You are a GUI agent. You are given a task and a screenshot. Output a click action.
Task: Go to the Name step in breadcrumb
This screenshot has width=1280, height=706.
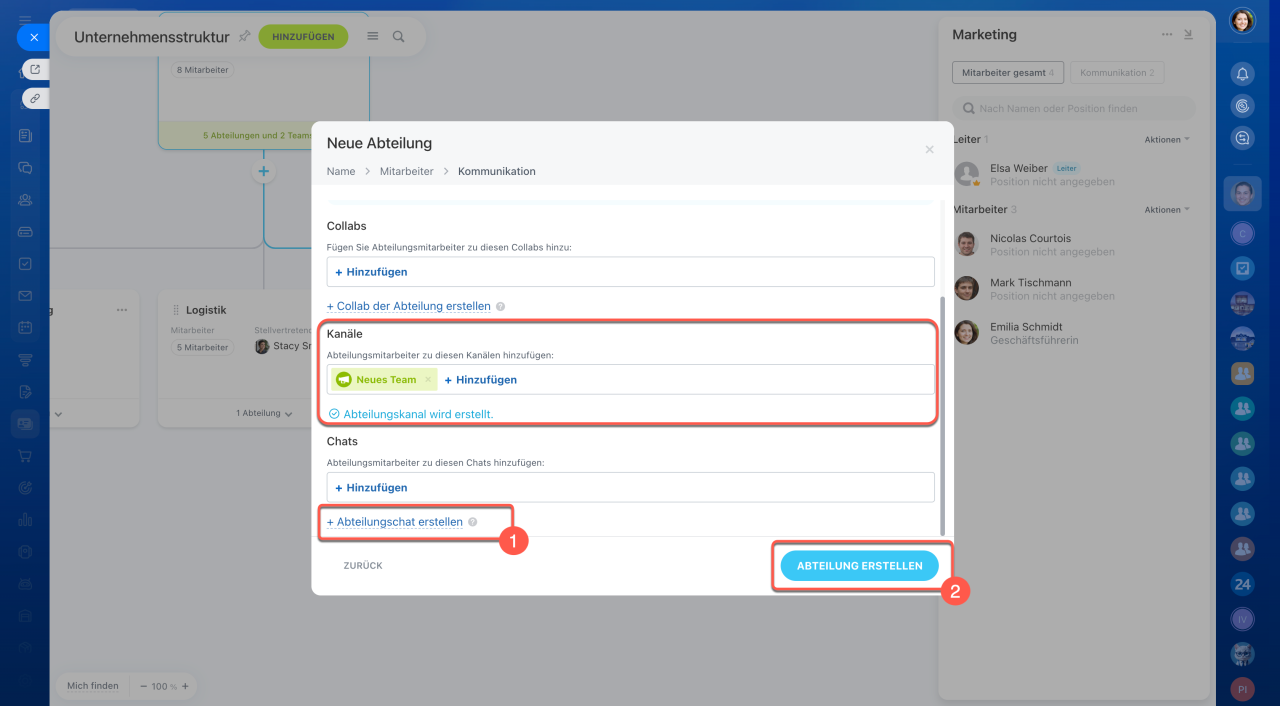coord(341,171)
